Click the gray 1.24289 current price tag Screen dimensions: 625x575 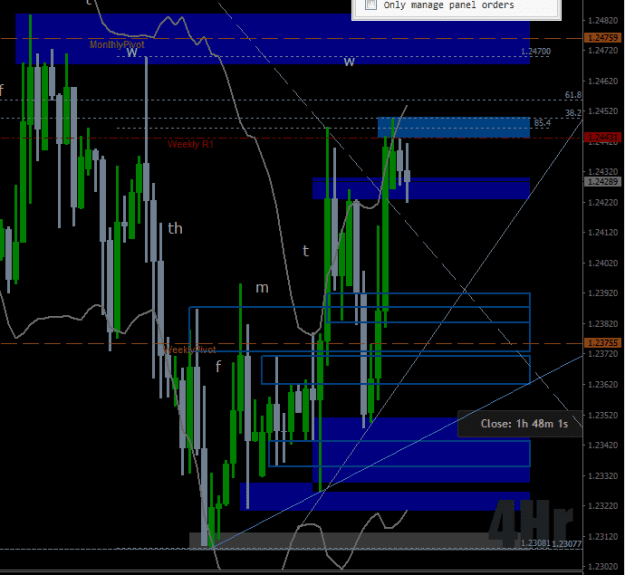pos(603,182)
